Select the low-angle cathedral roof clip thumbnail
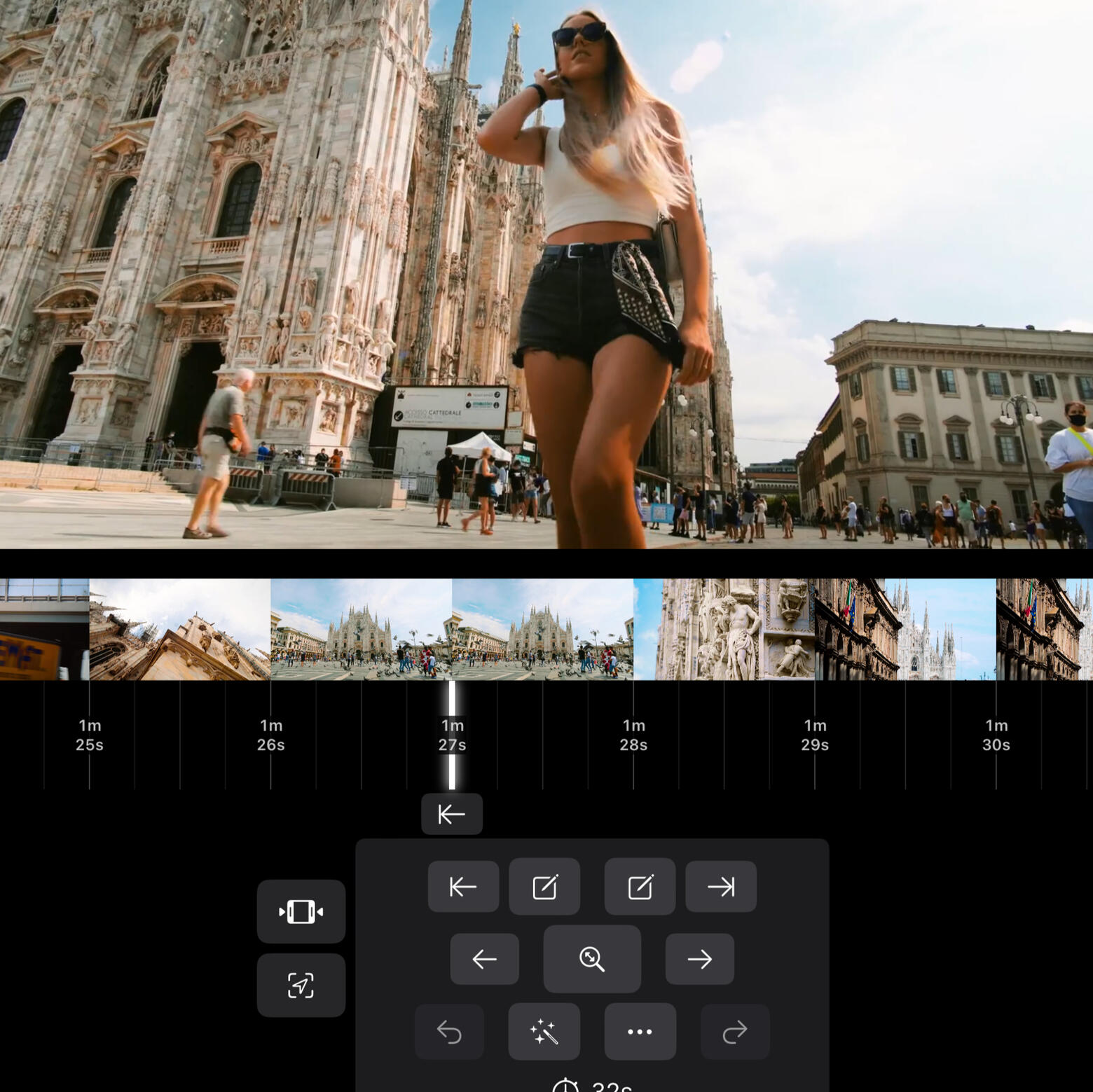Image resolution: width=1093 pixels, height=1092 pixels. (x=179, y=629)
